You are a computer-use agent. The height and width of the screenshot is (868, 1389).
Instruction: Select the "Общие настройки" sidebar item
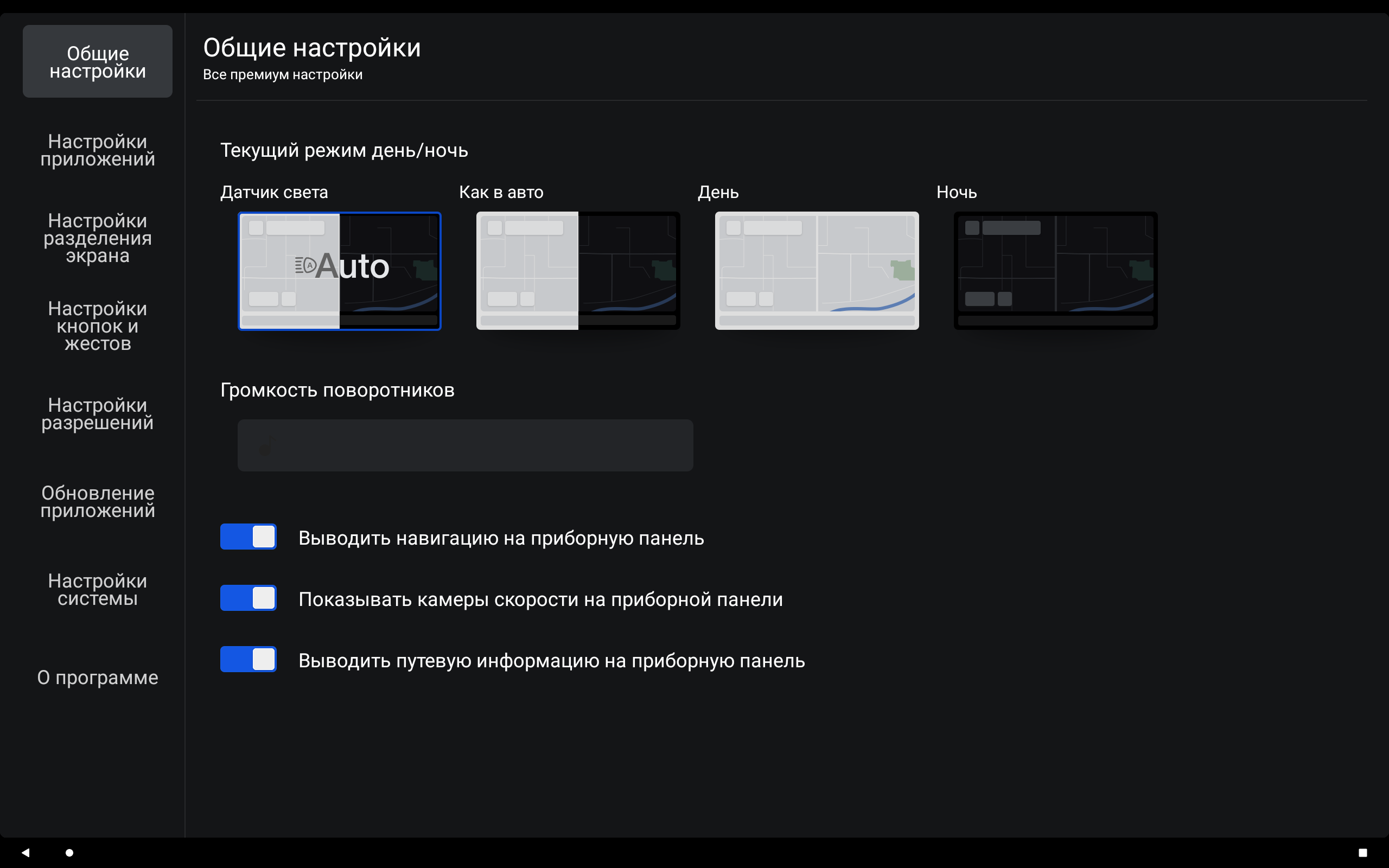[x=98, y=61]
